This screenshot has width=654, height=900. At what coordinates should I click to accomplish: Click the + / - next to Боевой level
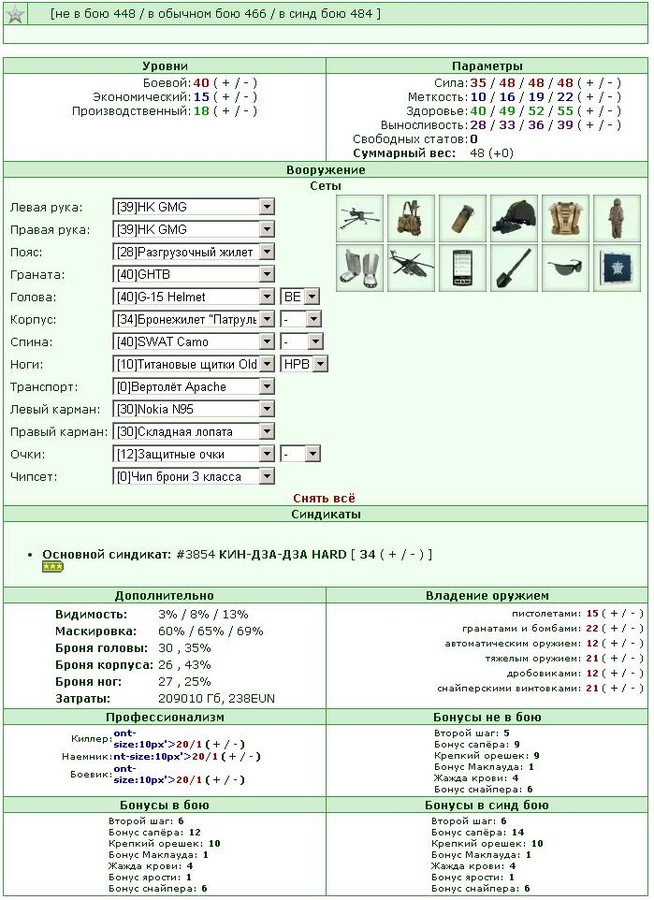point(235,83)
